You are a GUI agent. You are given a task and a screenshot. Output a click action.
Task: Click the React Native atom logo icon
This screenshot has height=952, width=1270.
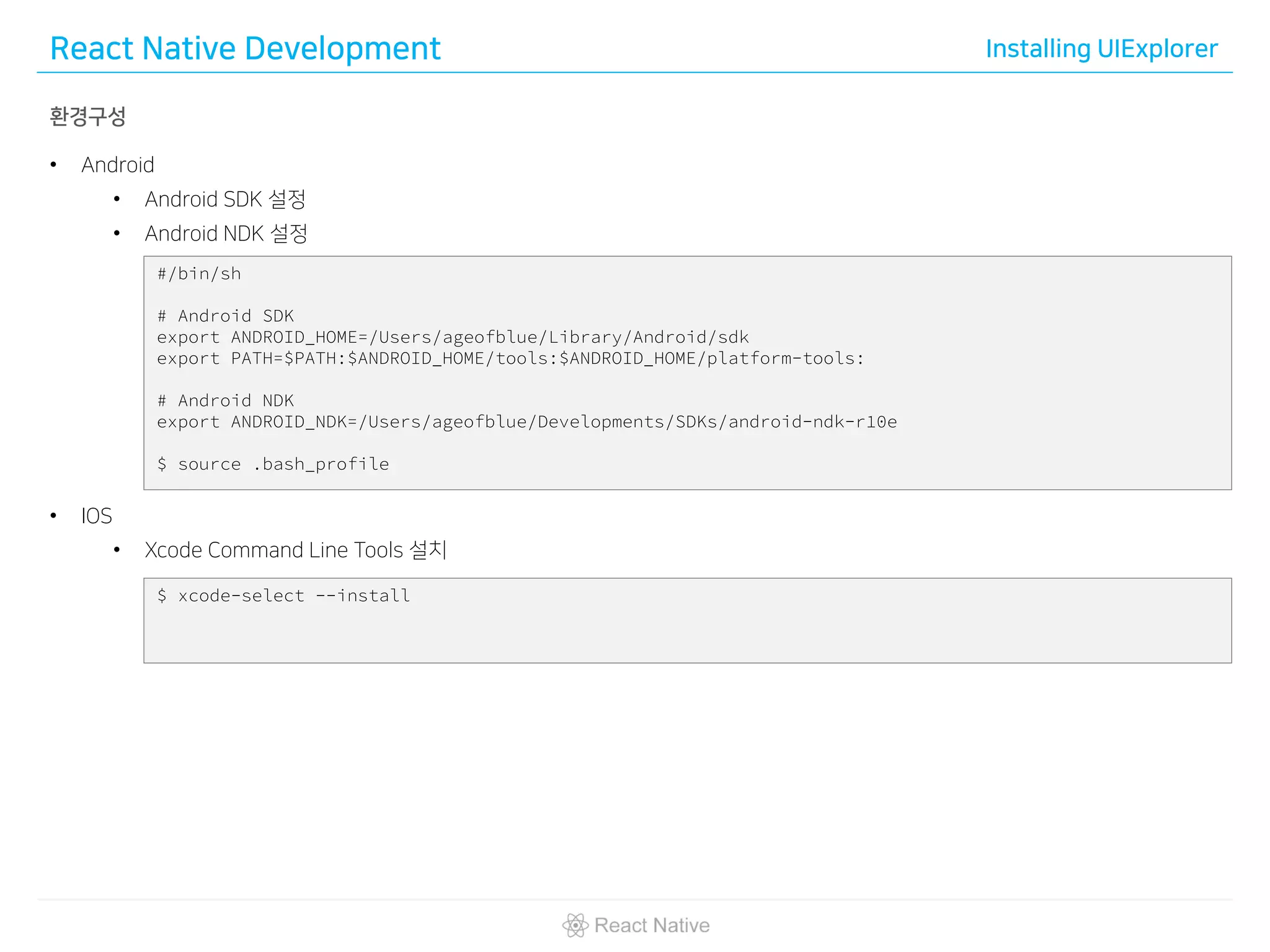coord(575,925)
